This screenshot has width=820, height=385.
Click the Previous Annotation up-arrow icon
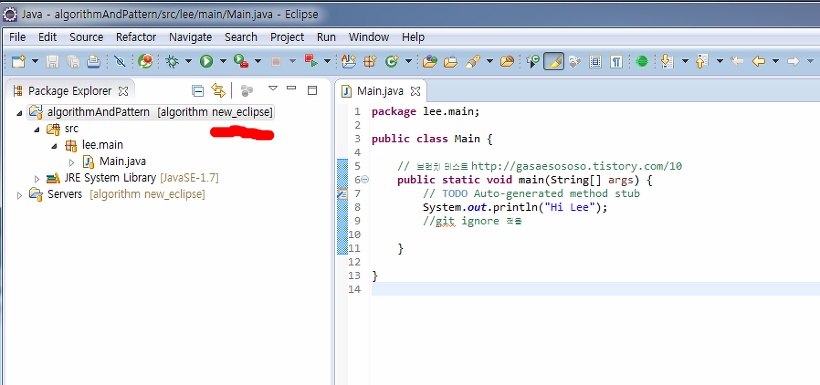[x=701, y=62]
